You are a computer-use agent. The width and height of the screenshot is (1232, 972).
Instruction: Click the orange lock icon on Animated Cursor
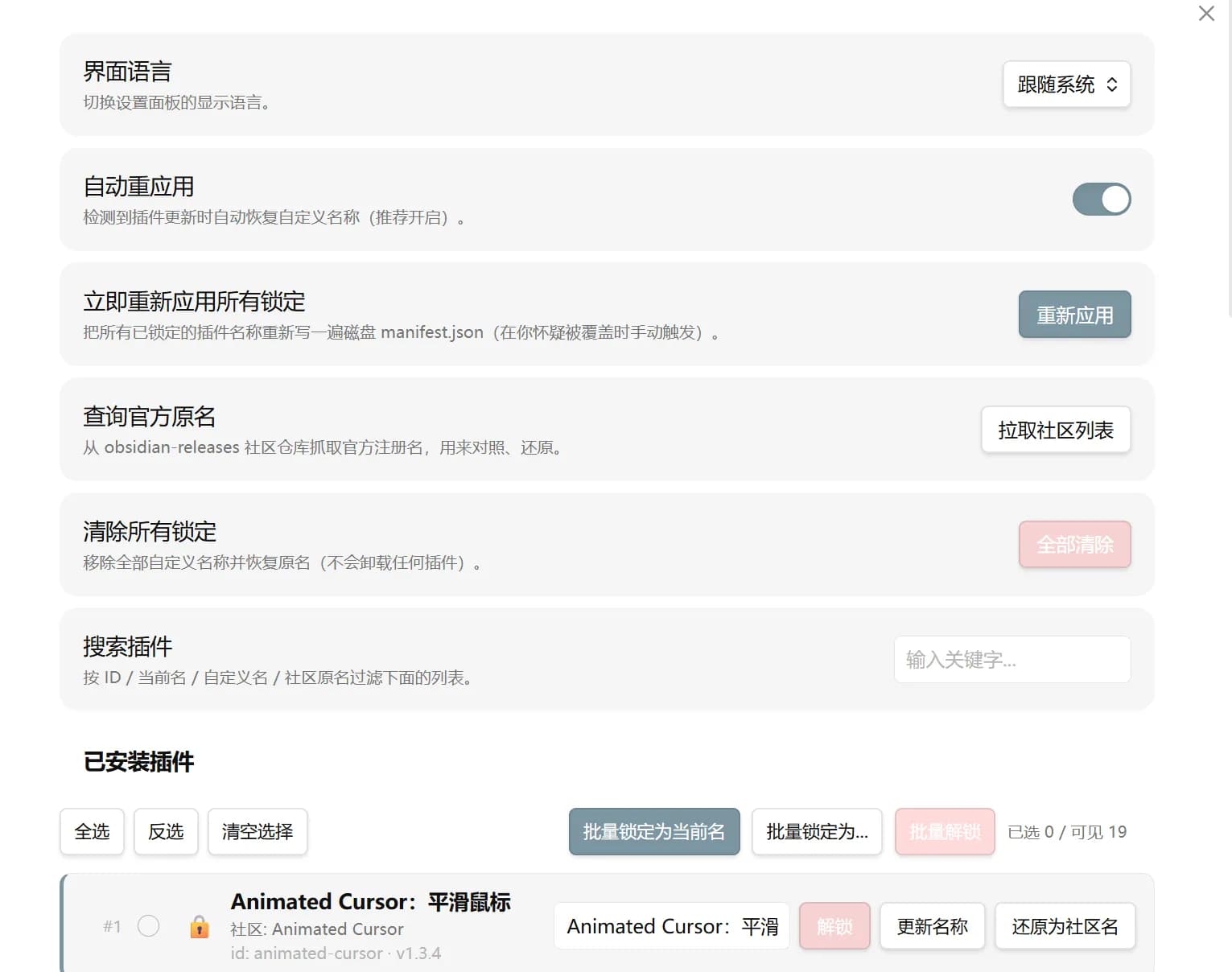[200, 927]
